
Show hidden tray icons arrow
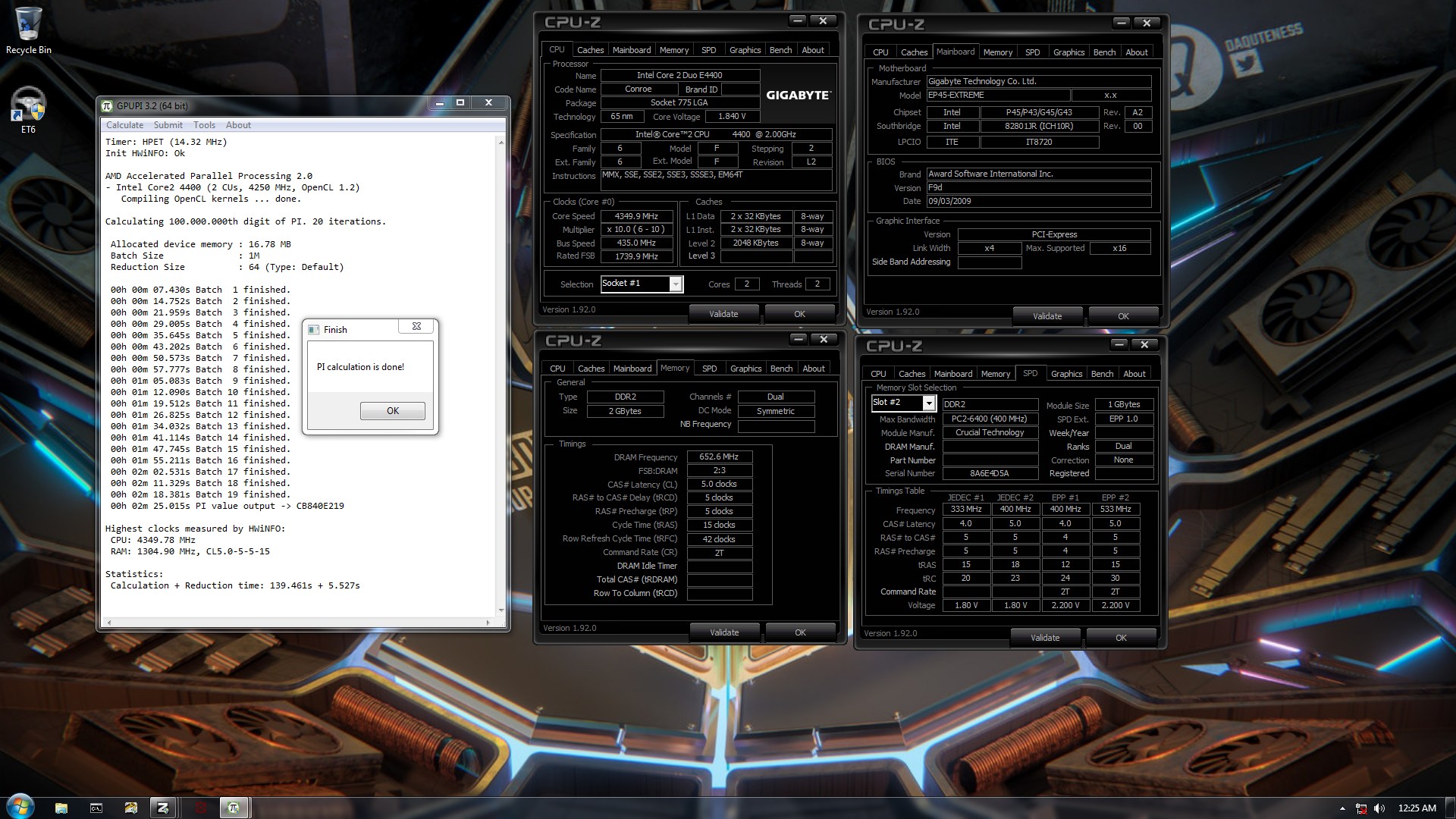pyautogui.click(x=1342, y=808)
